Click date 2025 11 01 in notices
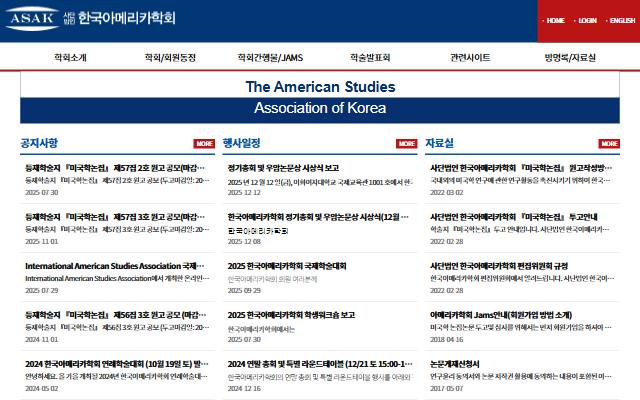Screen dimensions: 640x400 coord(42,242)
